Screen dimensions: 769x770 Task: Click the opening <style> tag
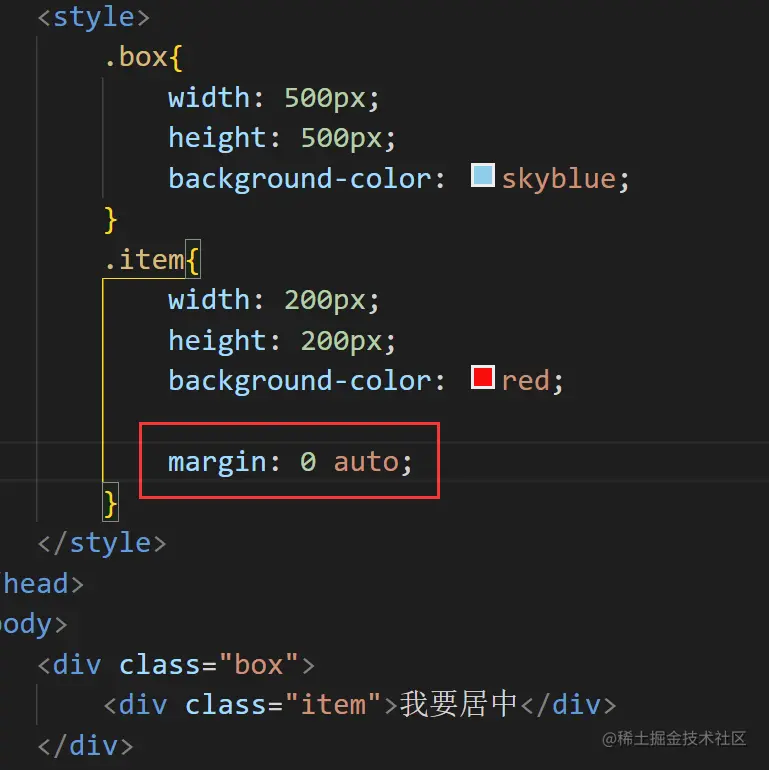93,18
